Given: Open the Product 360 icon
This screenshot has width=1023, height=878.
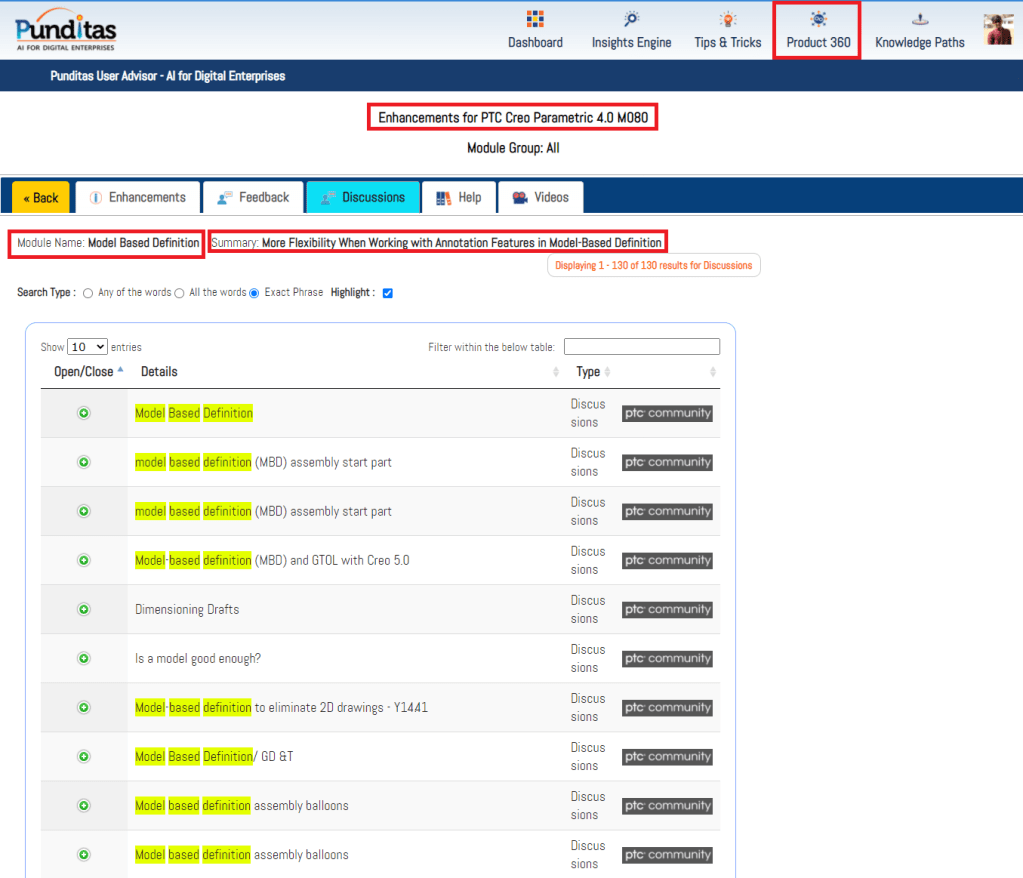Looking at the screenshot, I should click(x=818, y=20).
